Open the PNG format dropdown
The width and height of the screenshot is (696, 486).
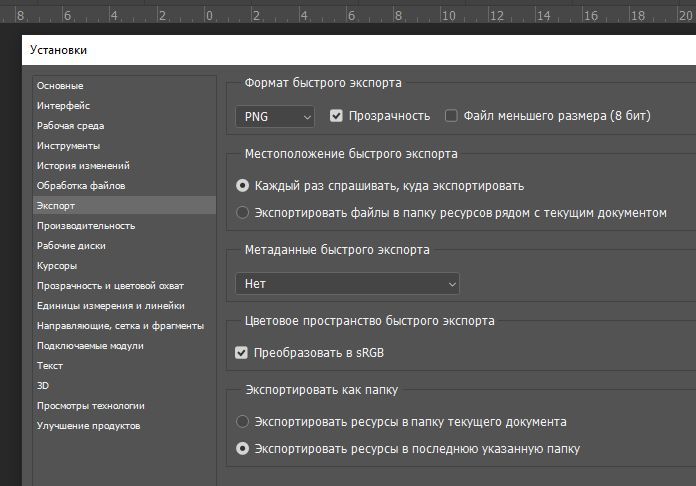click(275, 117)
